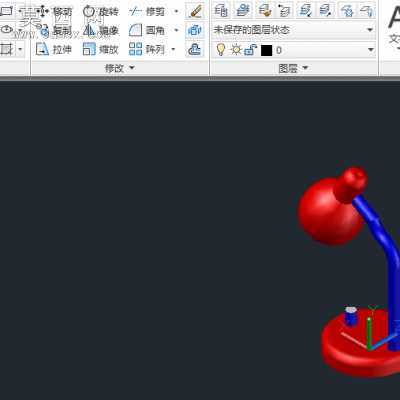This screenshot has width=400, height=400.
Task: Open the layer 0 selection dropdown
Action: pos(370,50)
